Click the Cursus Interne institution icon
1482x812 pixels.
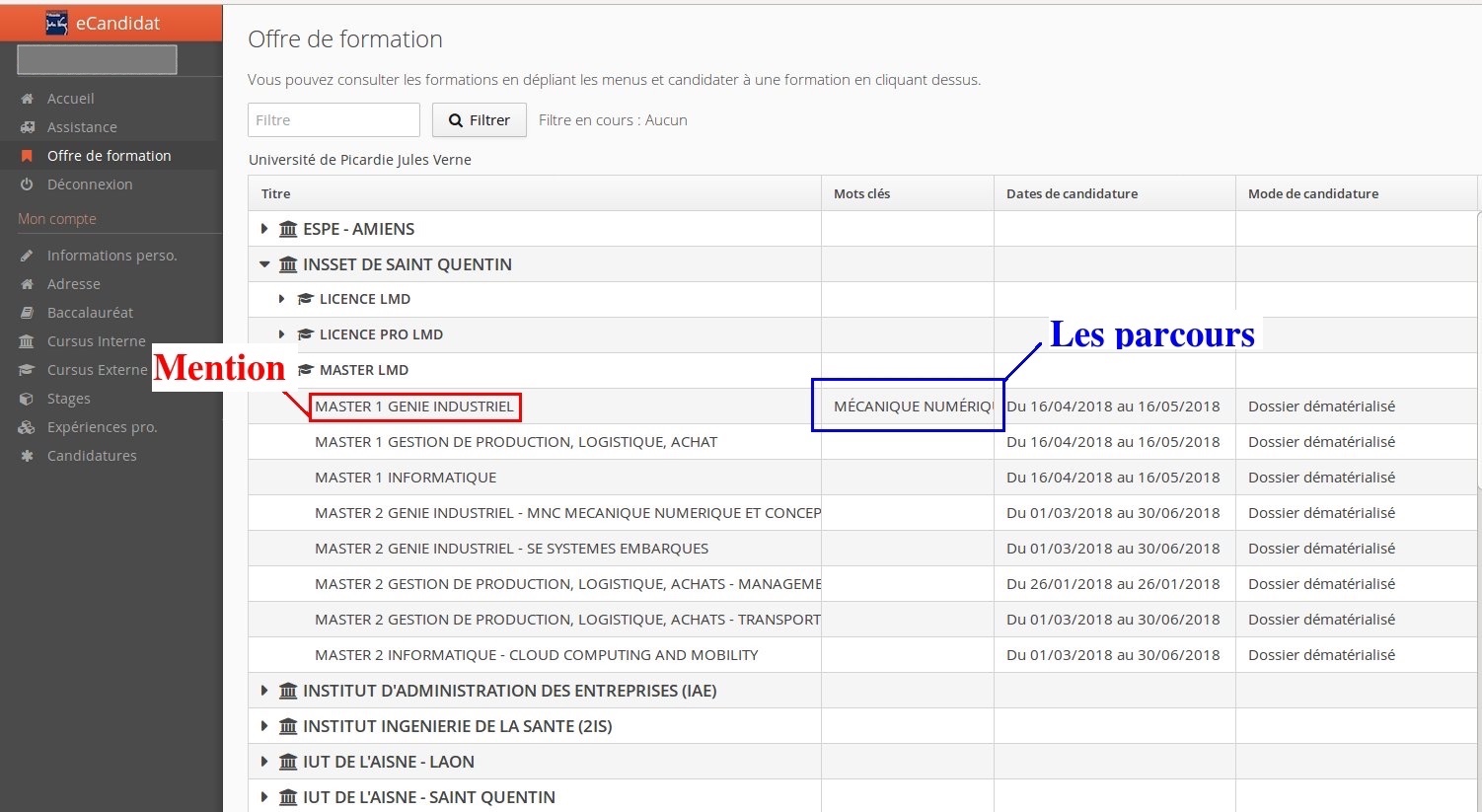pos(28,341)
